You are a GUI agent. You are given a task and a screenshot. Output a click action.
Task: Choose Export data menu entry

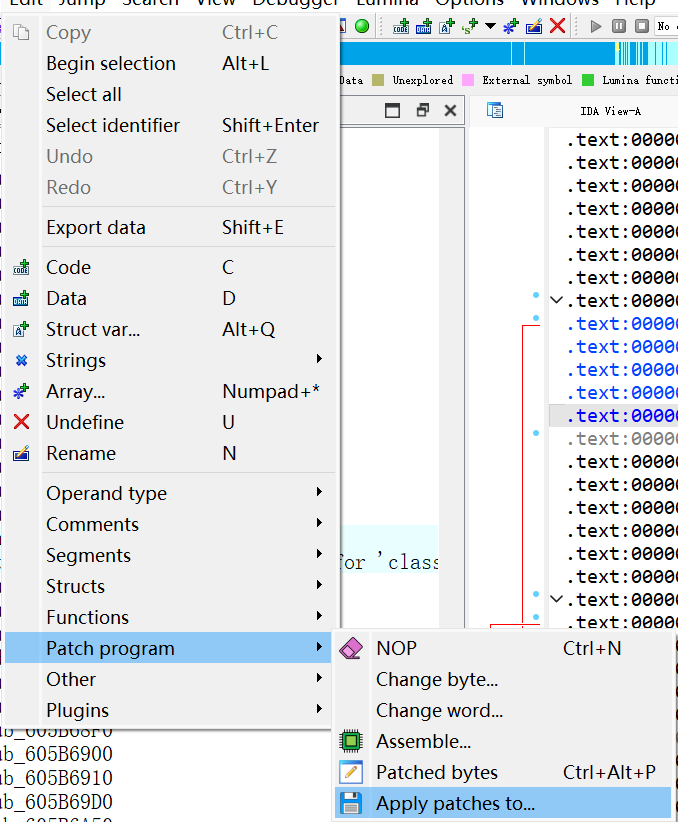click(x=170, y=228)
